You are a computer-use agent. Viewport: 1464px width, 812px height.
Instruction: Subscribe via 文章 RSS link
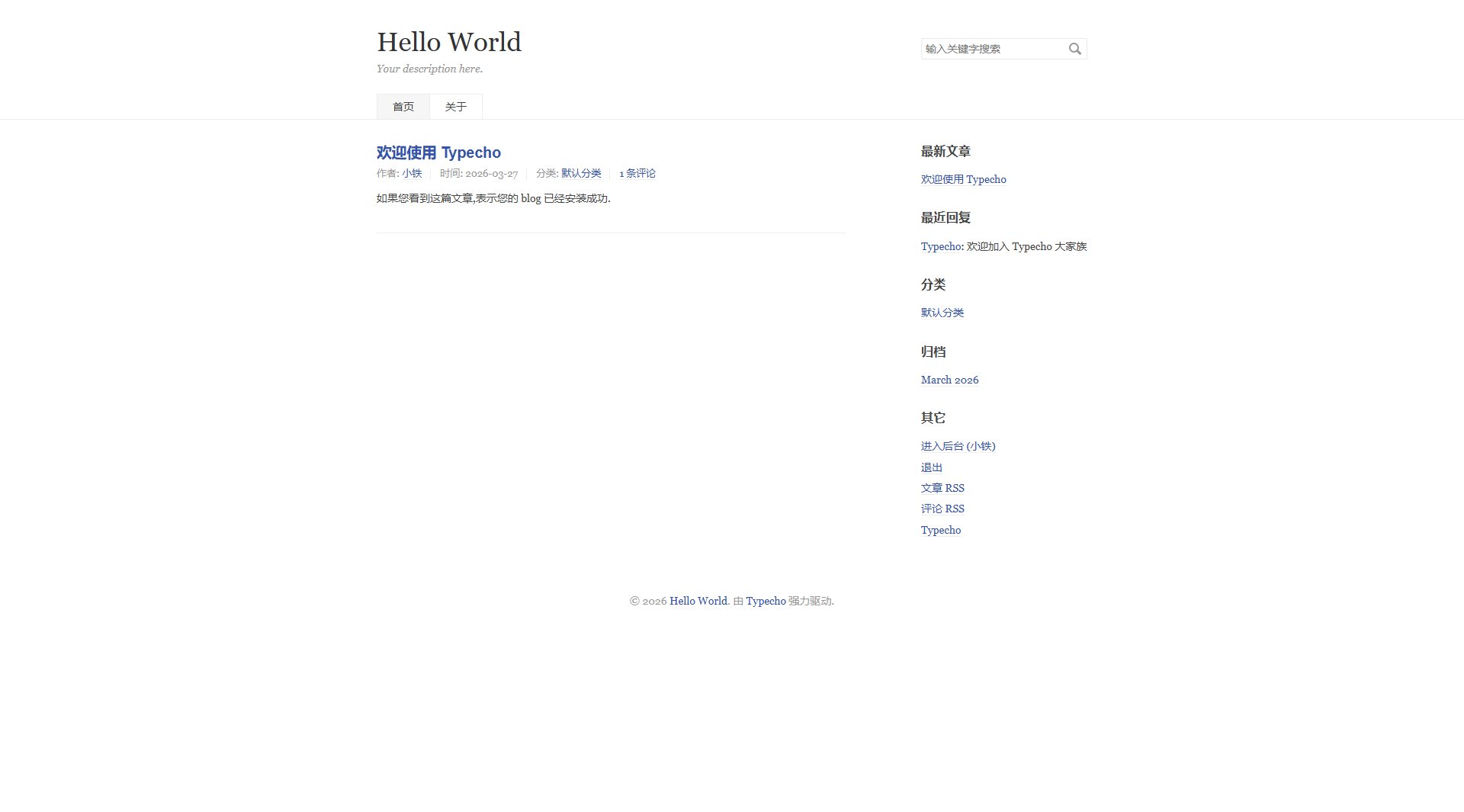pyautogui.click(x=942, y=487)
